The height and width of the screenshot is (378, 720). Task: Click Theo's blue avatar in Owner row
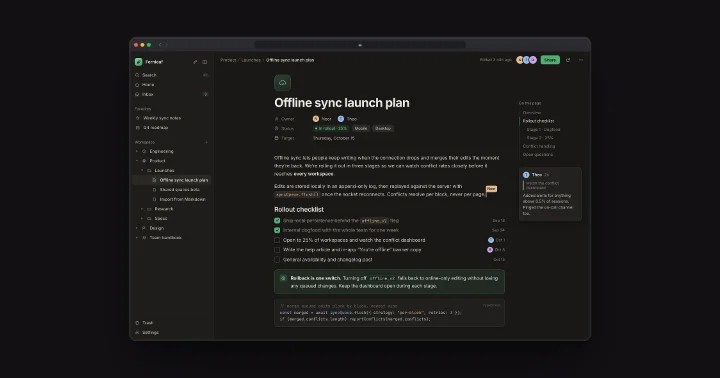341,119
